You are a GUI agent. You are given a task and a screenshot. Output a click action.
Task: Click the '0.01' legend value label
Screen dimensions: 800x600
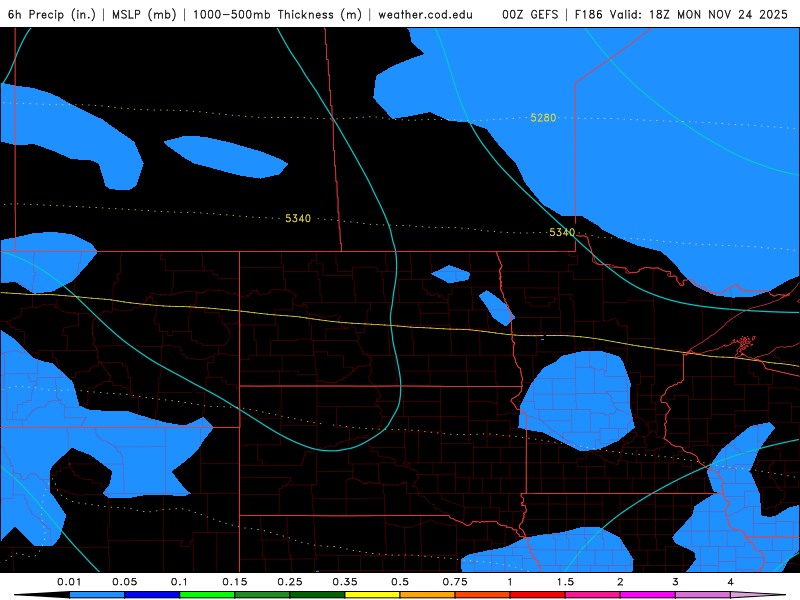click(69, 582)
